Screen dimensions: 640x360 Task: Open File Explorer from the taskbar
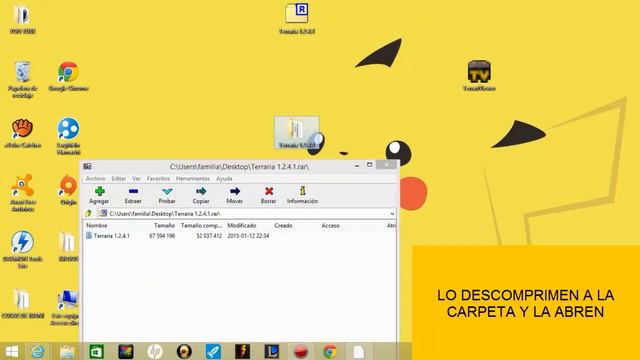(67, 351)
